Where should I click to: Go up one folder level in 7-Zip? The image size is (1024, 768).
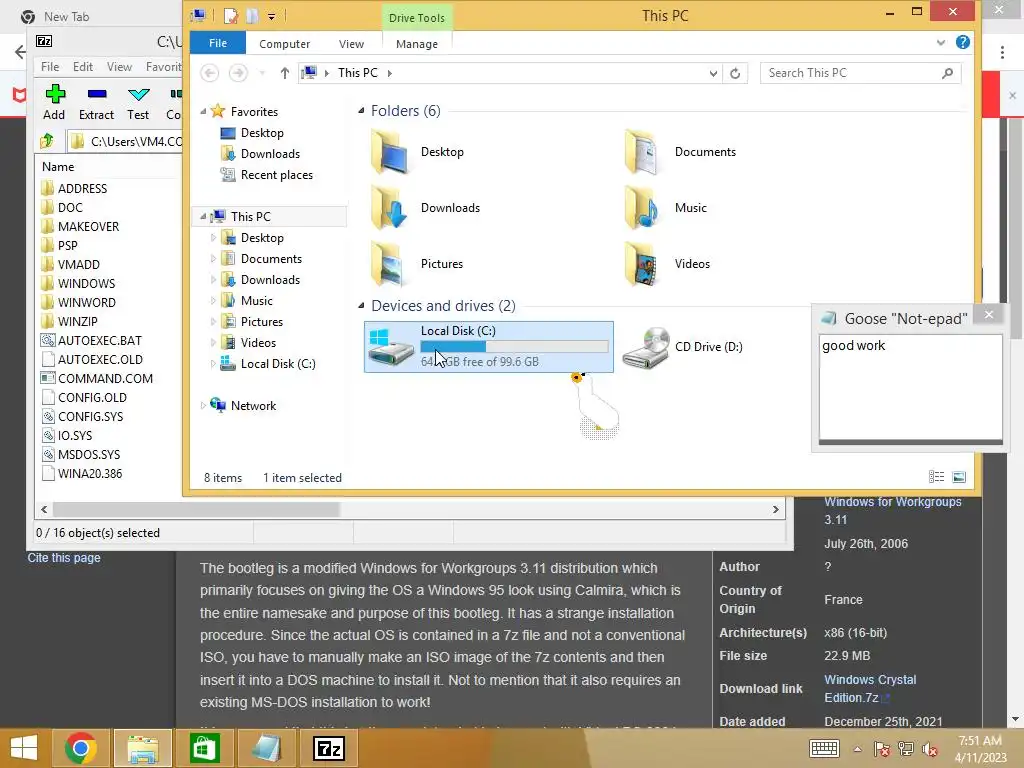pos(47,140)
